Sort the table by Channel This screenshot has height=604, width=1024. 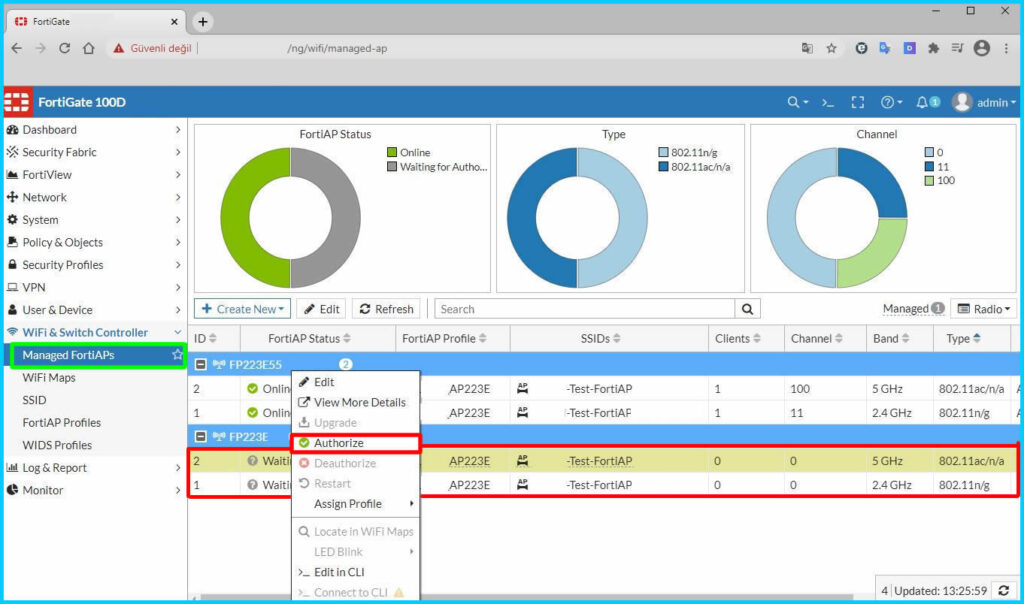(817, 338)
